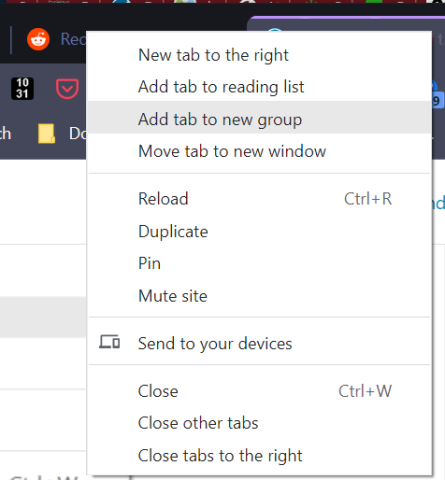
Task: Click the Reddit tab favicon
Action: pos(38,39)
